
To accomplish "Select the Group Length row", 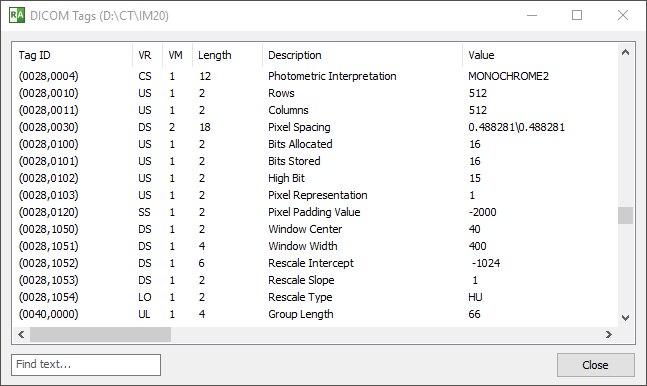I will 315,314.
